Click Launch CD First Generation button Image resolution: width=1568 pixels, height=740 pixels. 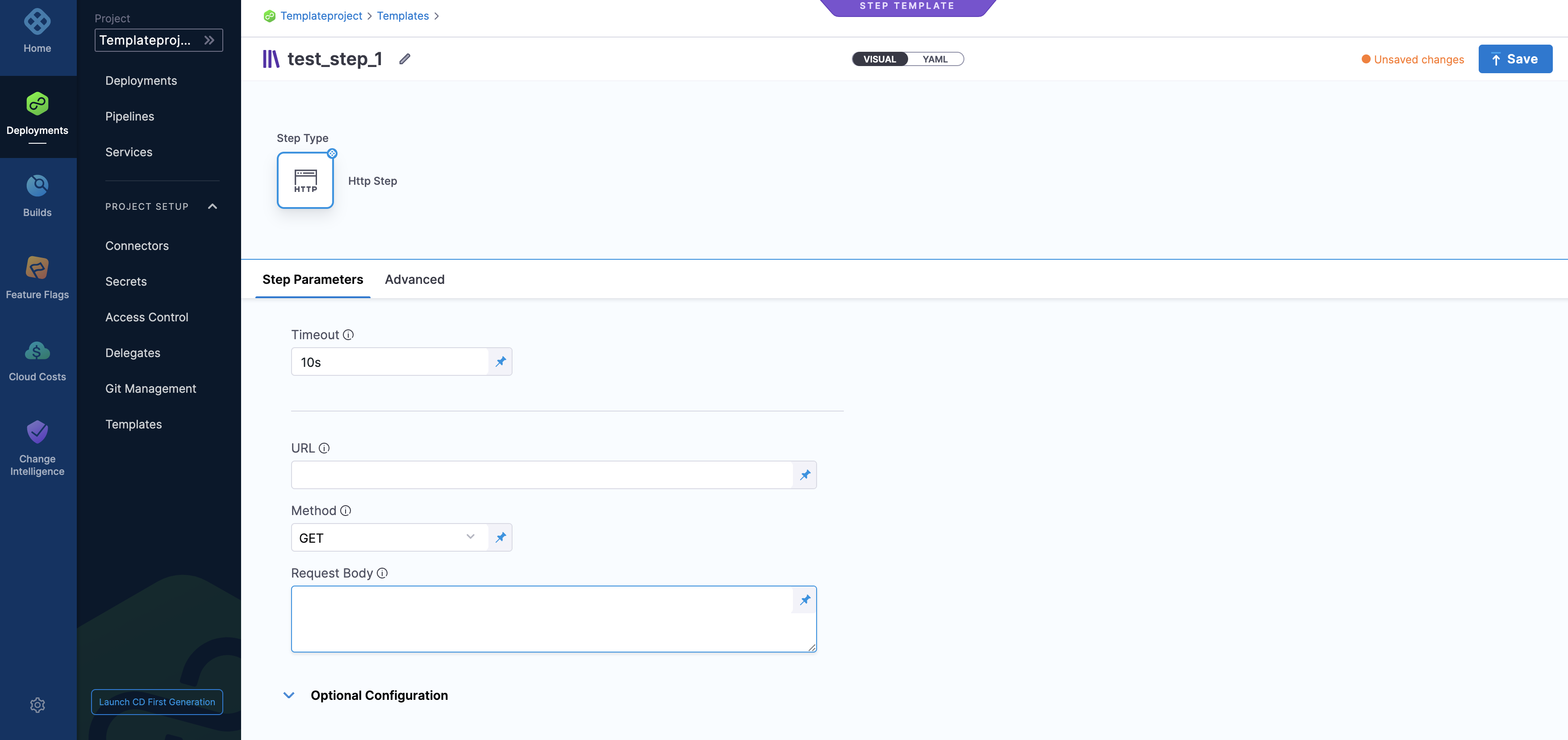[157, 702]
